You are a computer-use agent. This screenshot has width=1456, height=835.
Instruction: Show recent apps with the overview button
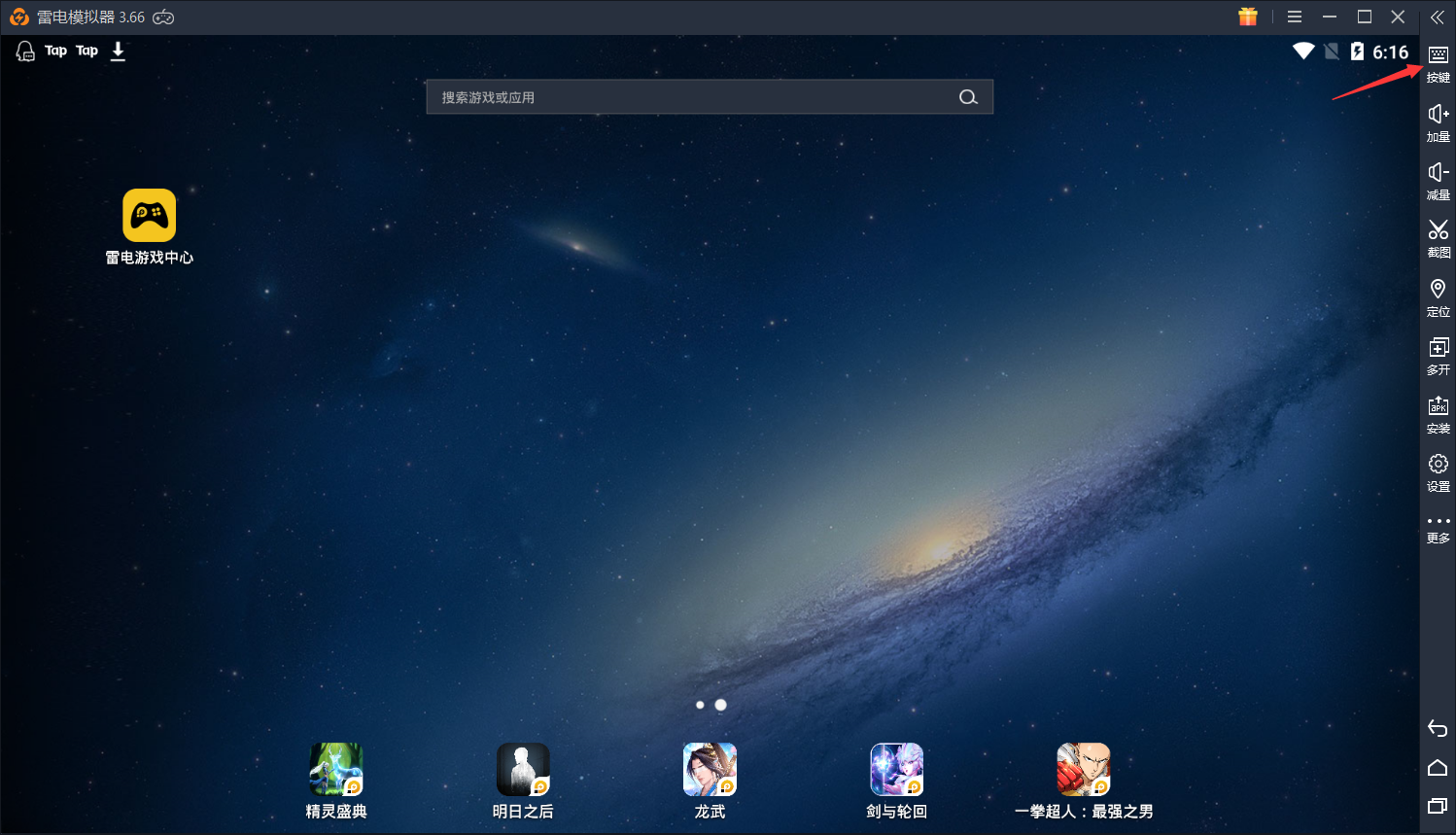pyautogui.click(x=1438, y=806)
